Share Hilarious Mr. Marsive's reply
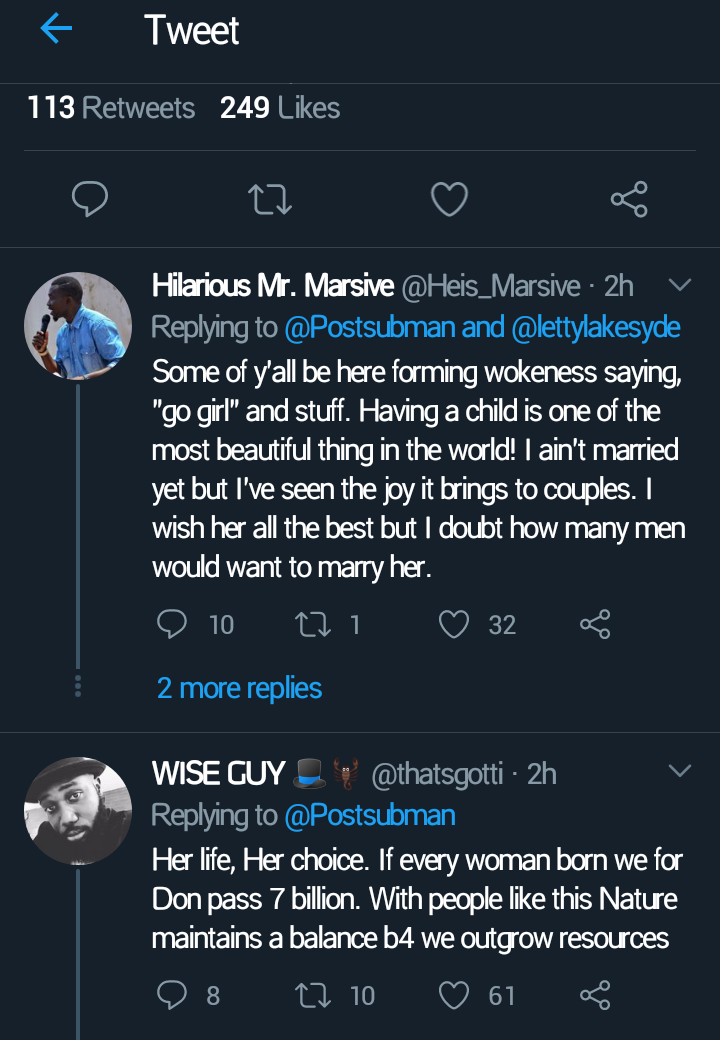Image resolution: width=720 pixels, height=1040 pixels. coord(594,625)
